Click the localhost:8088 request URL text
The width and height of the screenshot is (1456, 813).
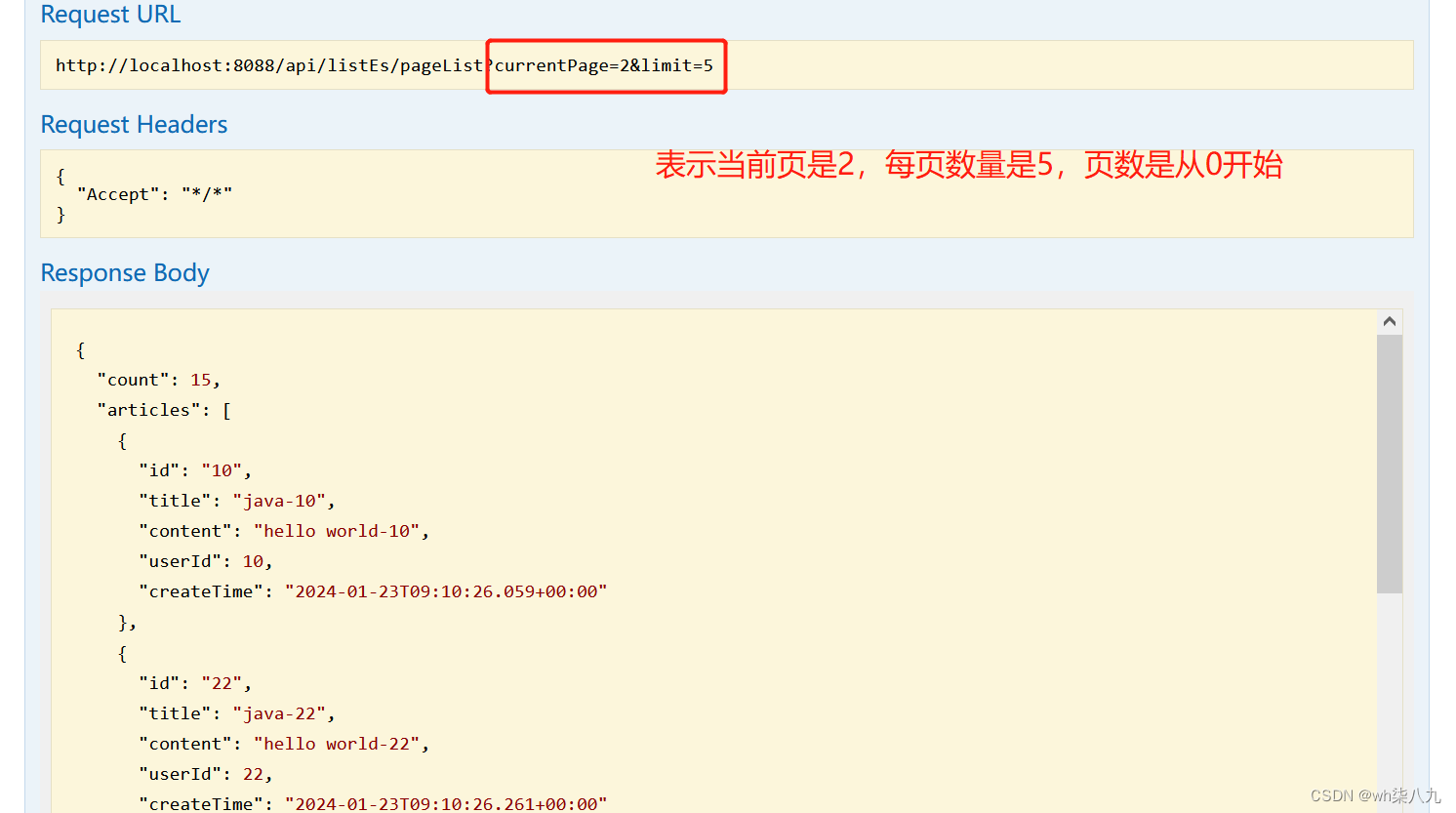pos(384,65)
